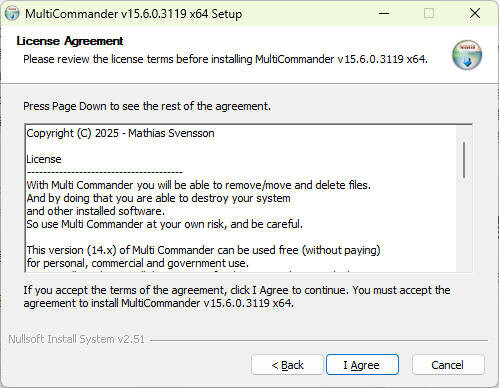Click the 'So use Multi Commander at your own risk' line
This screenshot has width=499, height=388.
(x=164, y=224)
